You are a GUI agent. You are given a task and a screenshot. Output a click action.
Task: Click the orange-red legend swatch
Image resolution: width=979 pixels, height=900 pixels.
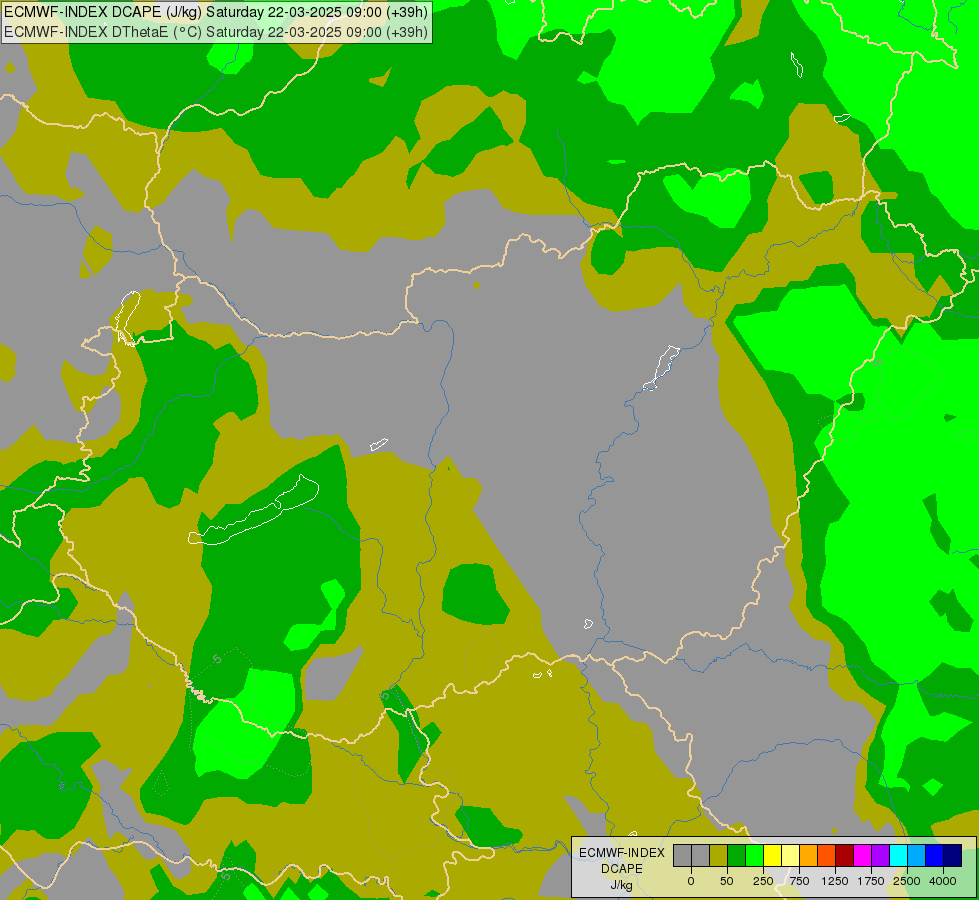coord(827,856)
